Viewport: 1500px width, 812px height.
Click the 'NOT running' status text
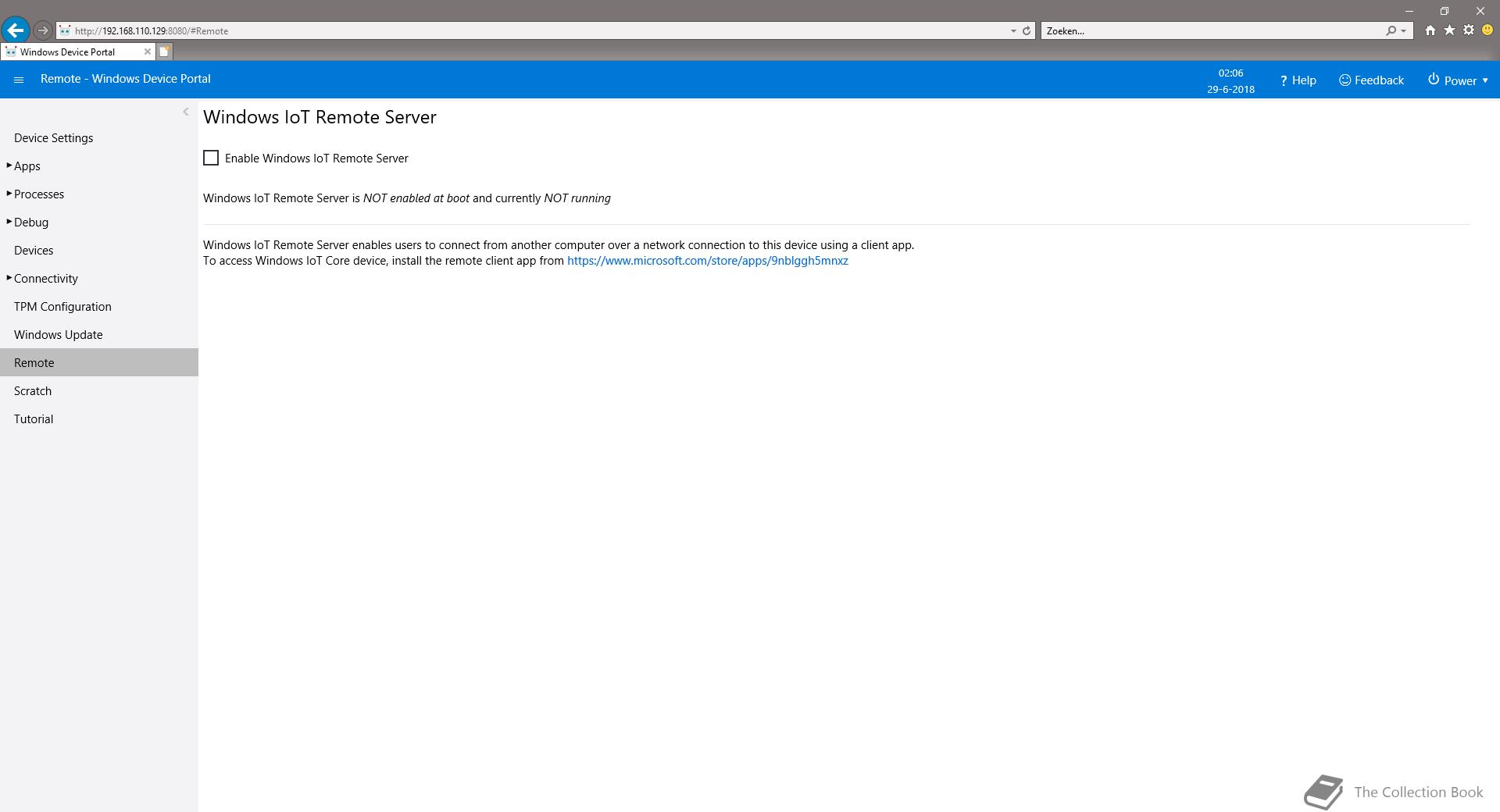[577, 198]
